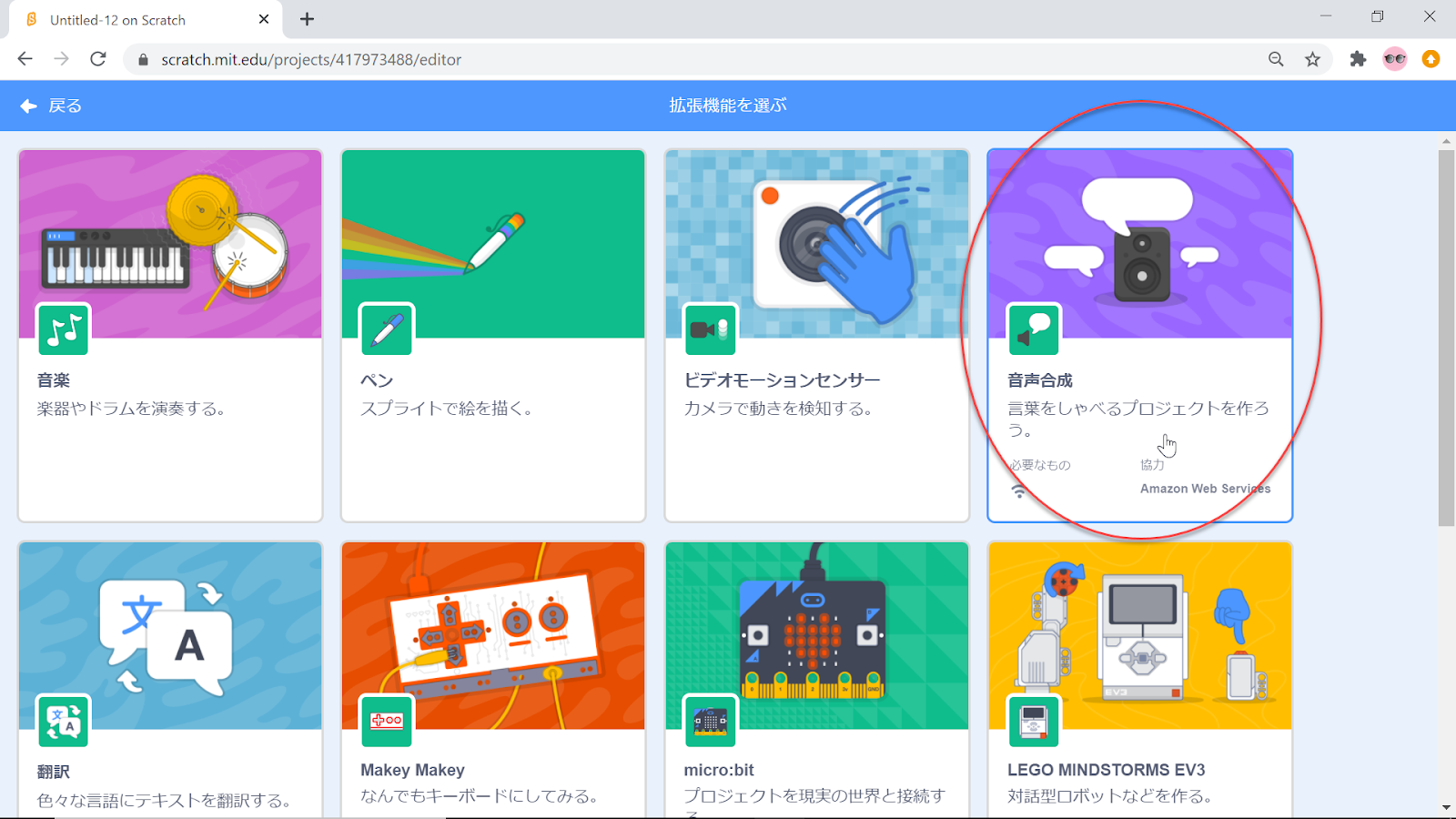
Task: Open the LEGO EV3 robot illustration
Action: [1140, 636]
